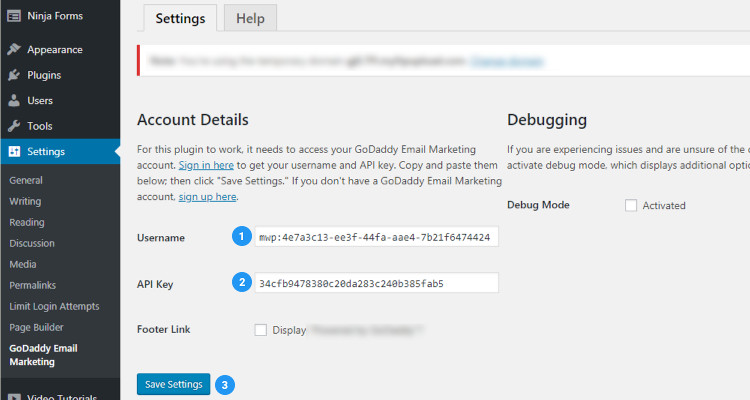Switch to the Help tab
The width and height of the screenshot is (750, 400).
point(250,18)
